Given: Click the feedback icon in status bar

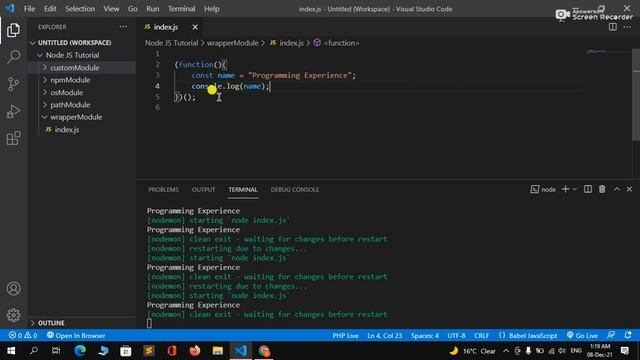Looking at the screenshot, I should click(x=611, y=336).
